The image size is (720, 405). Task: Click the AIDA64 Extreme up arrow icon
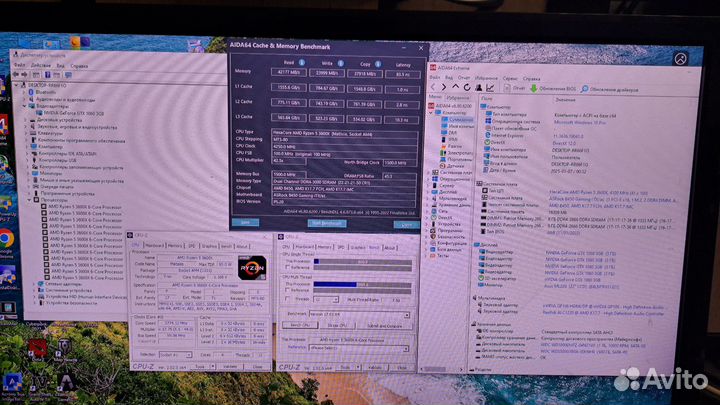pos(455,87)
